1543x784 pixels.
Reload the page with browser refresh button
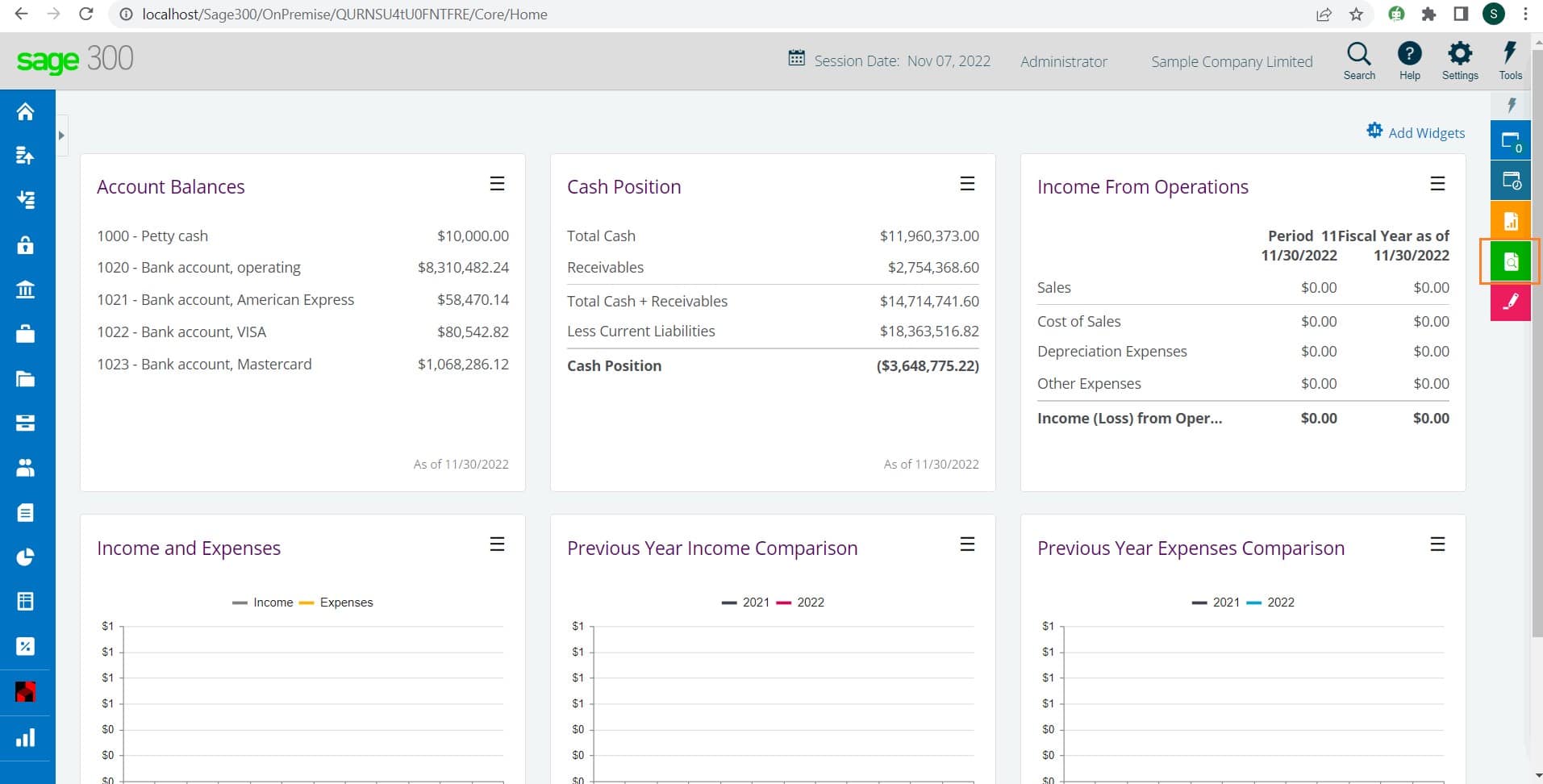click(x=86, y=14)
